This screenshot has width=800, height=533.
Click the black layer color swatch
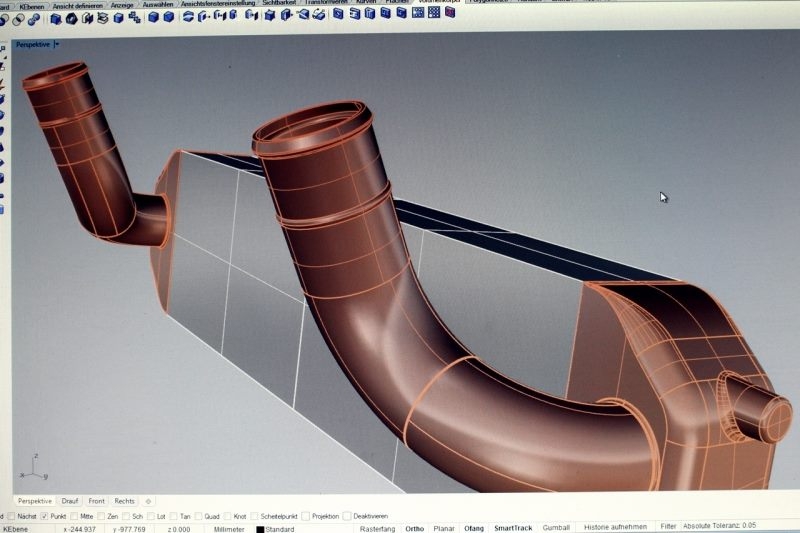point(260,528)
